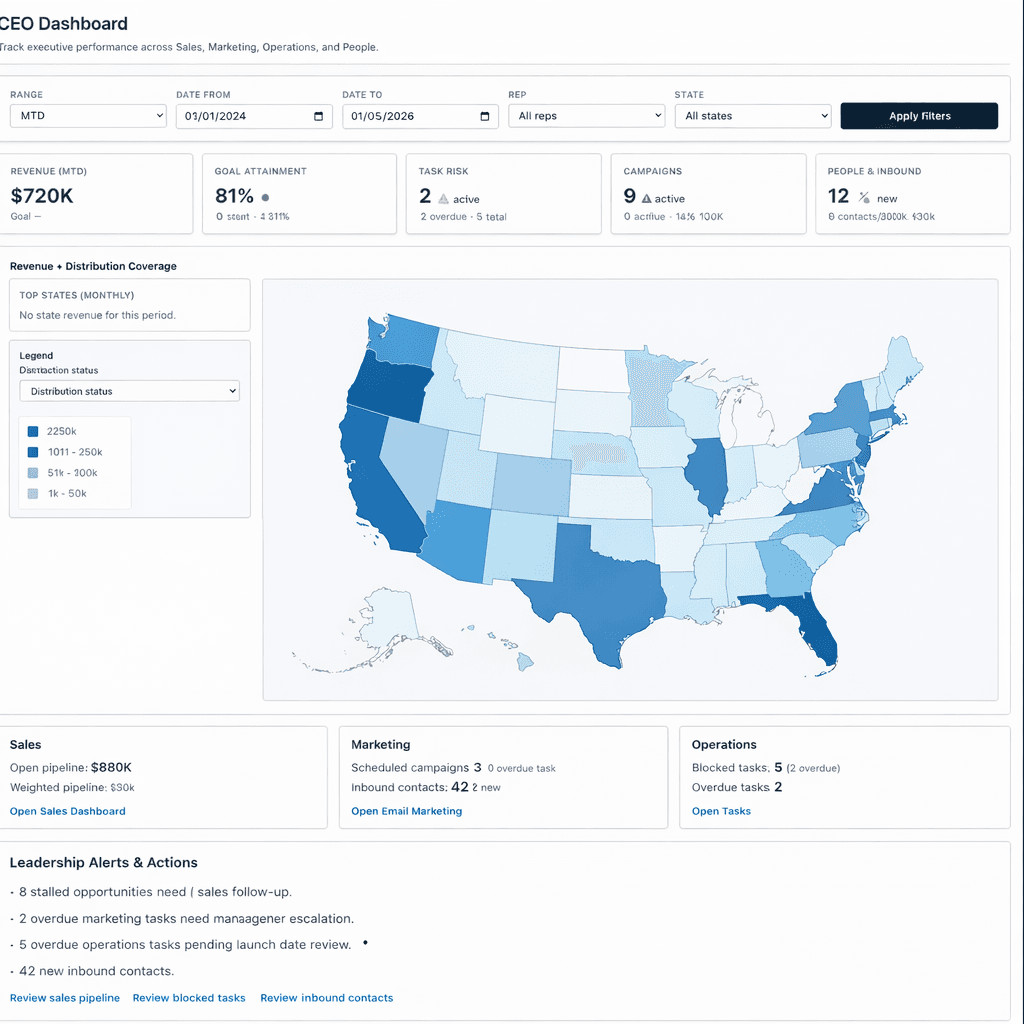Open Tasks from the Operations card
This screenshot has width=1024, height=1024.
(x=721, y=811)
